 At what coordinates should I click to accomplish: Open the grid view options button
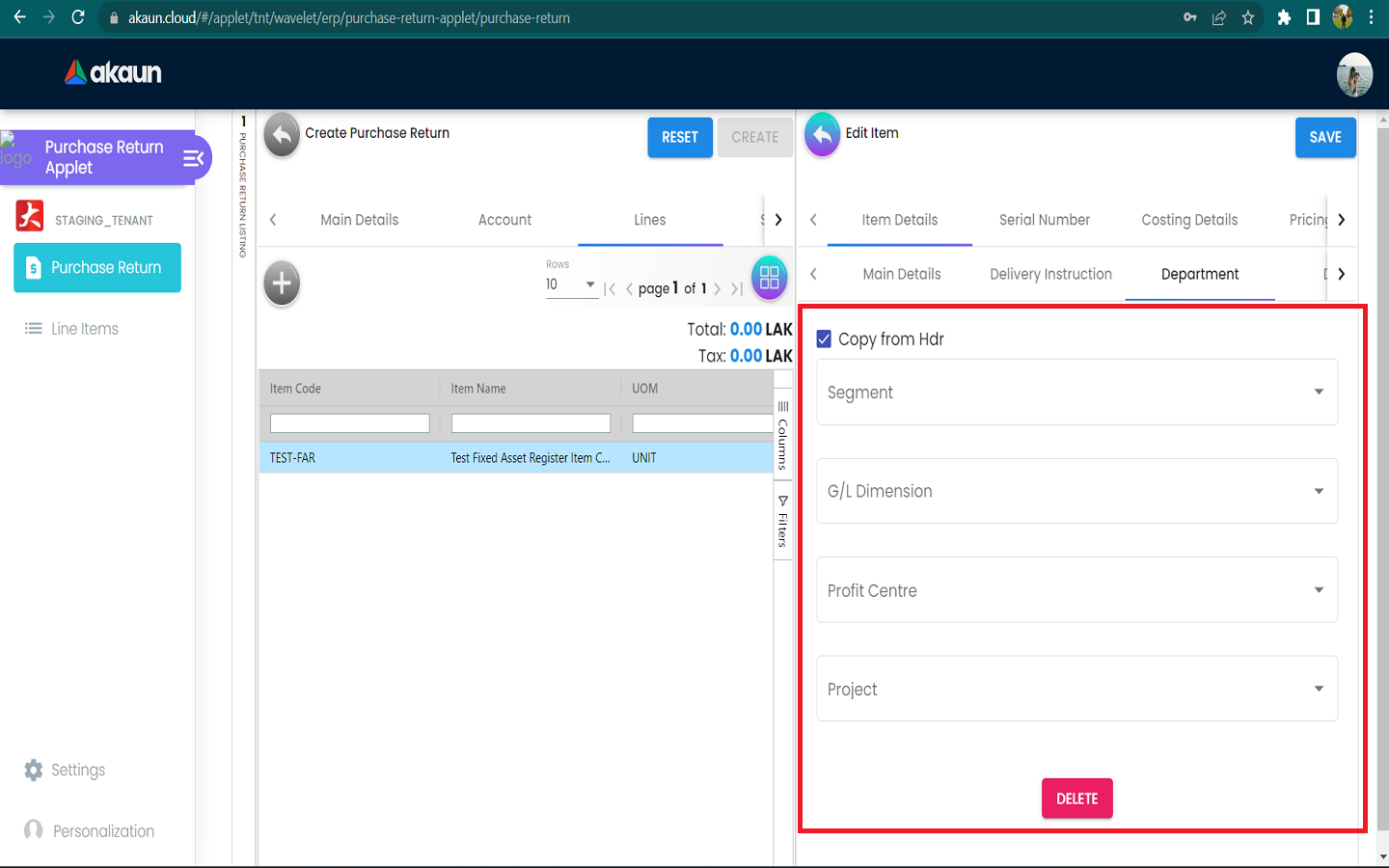769,278
